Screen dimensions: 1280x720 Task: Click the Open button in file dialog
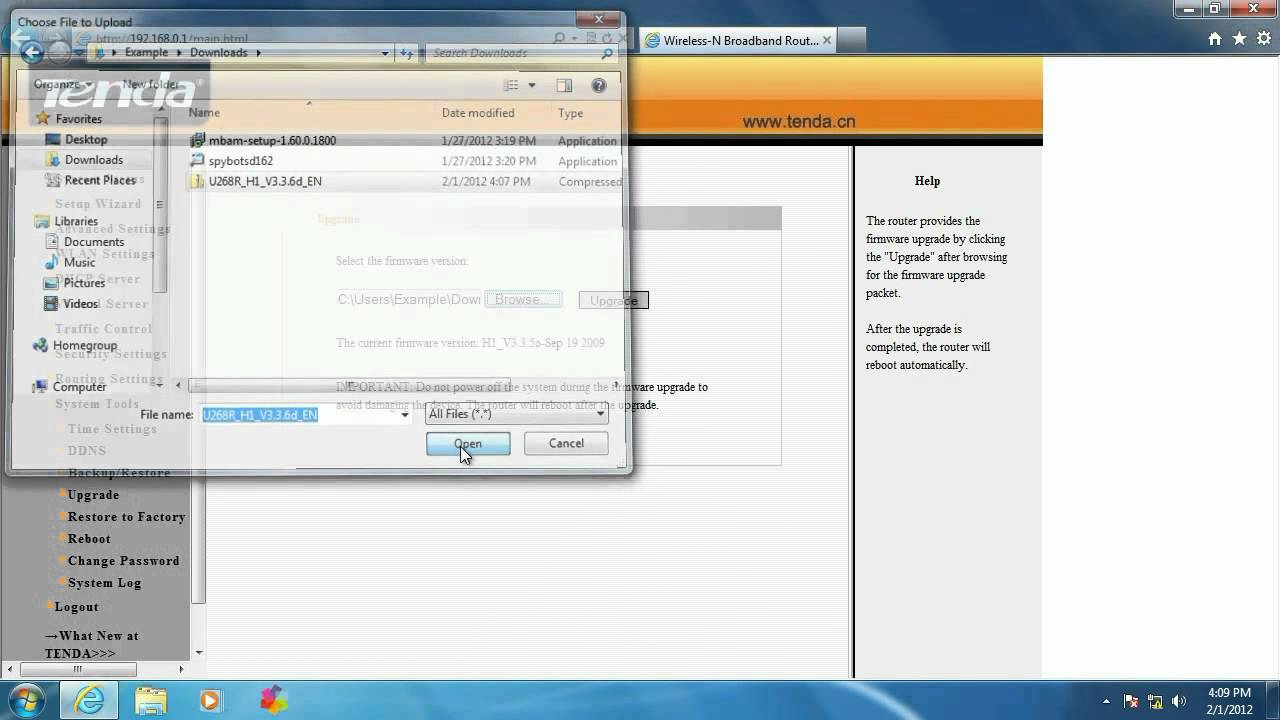(468, 444)
